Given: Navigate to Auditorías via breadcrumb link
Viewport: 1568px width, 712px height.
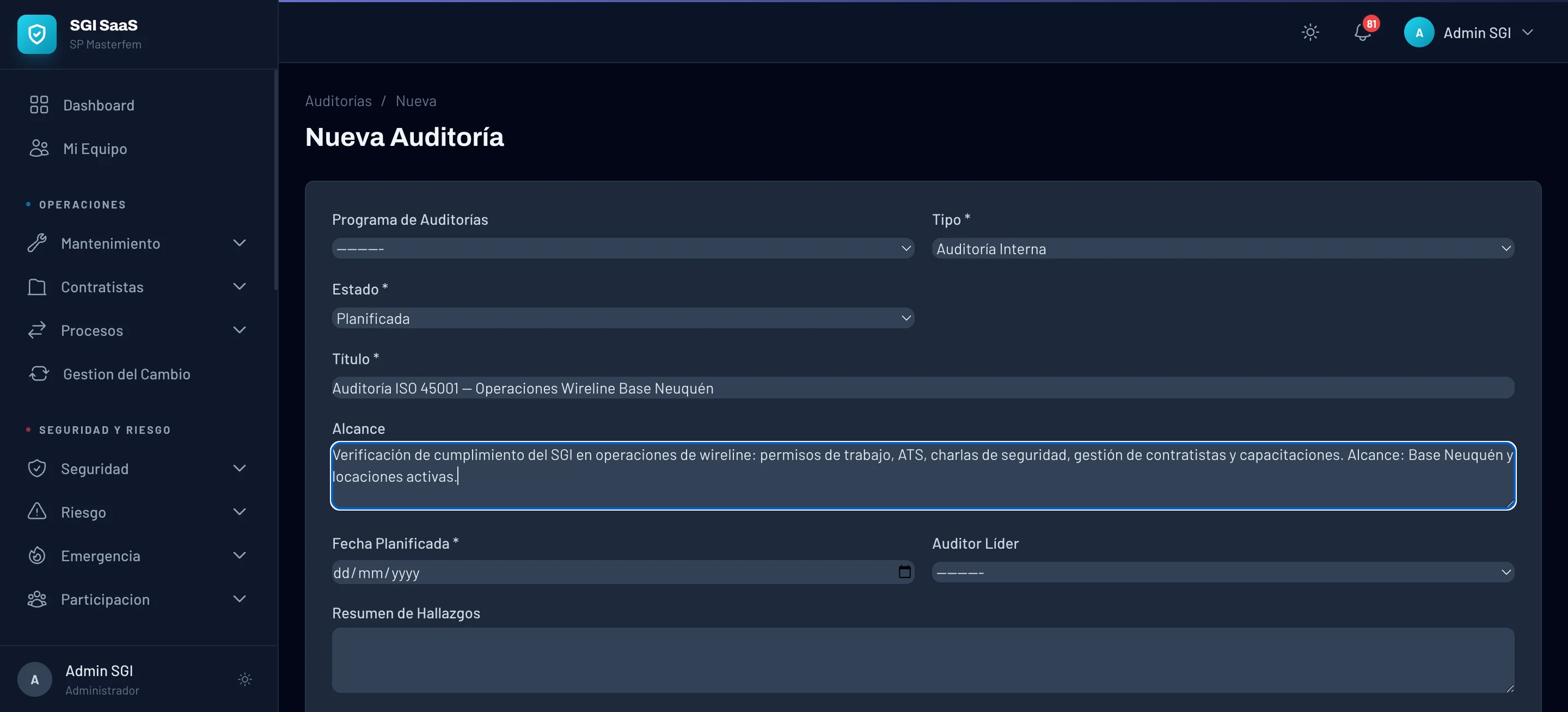Looking at the screenshot, I should 338,100.
